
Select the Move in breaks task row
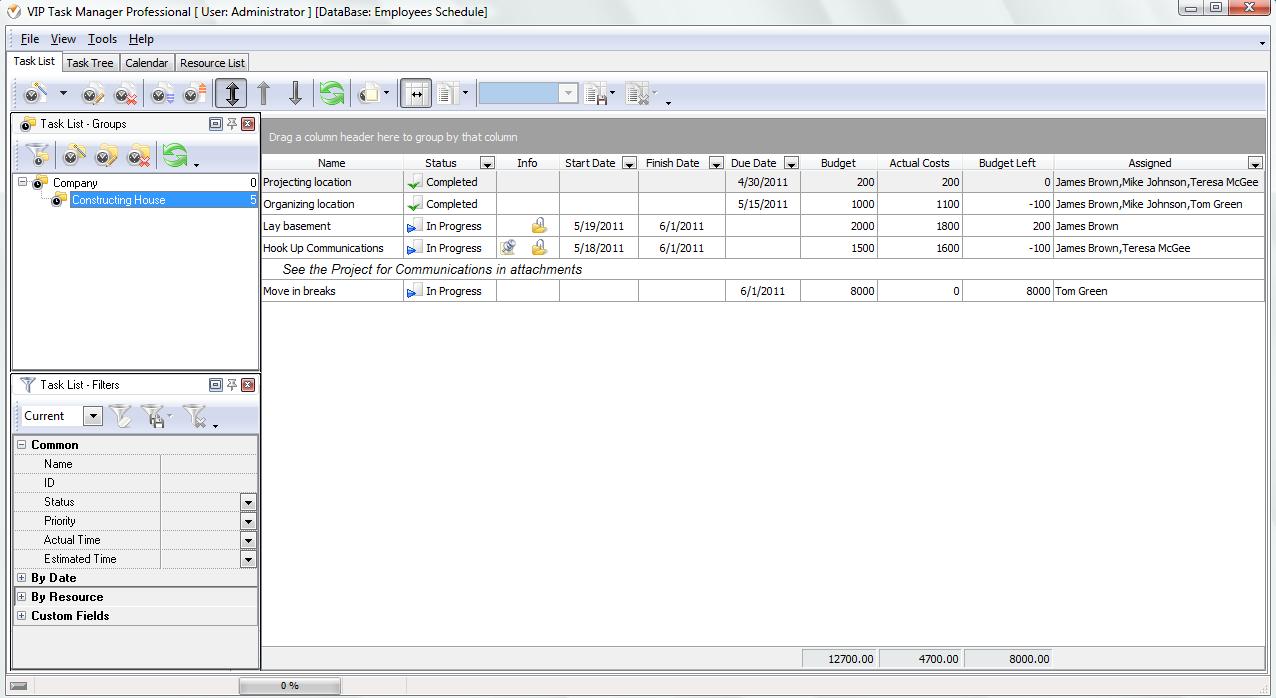coord(330,291)
